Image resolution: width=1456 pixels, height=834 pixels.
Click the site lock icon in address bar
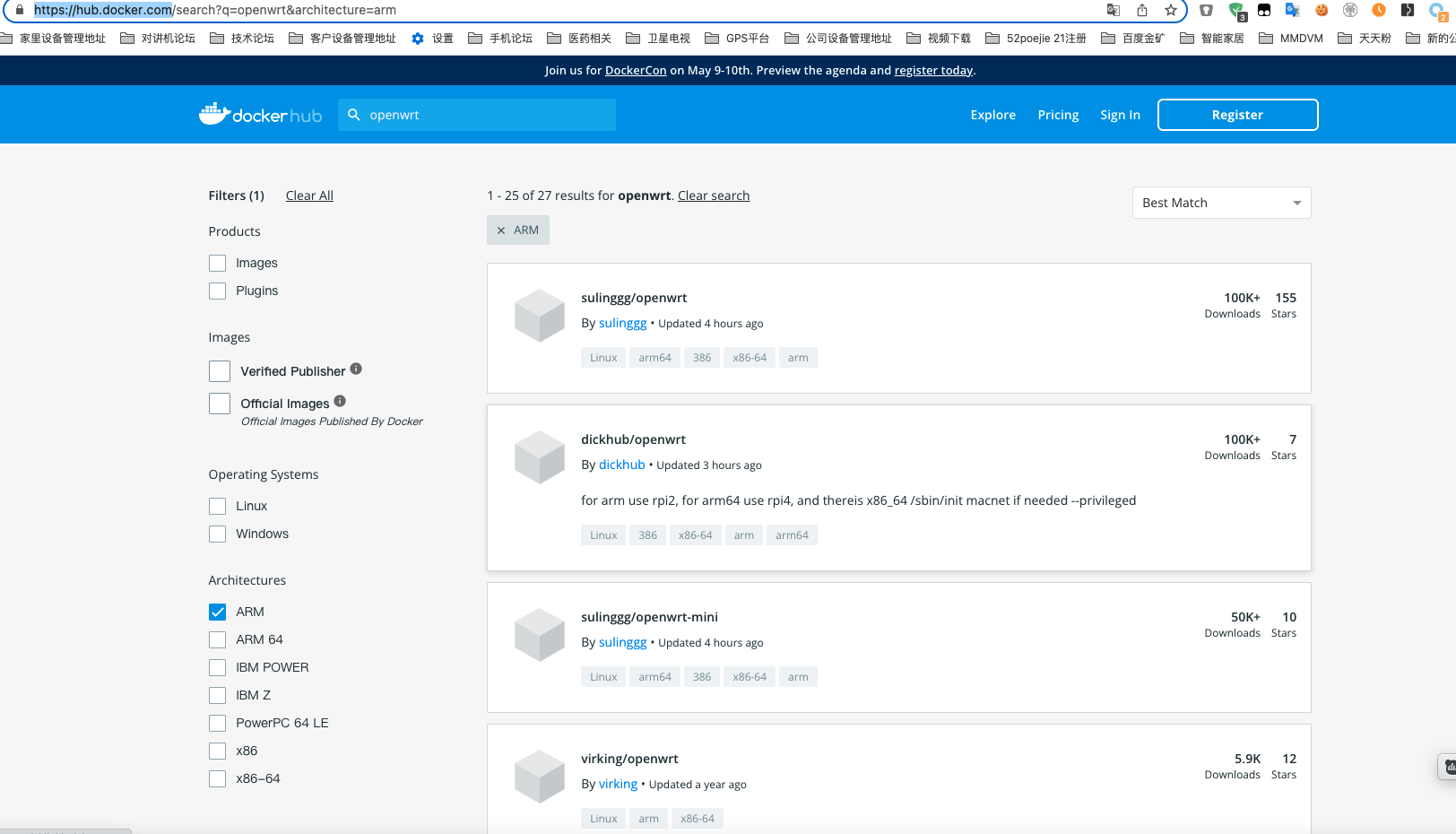point(20,10)
